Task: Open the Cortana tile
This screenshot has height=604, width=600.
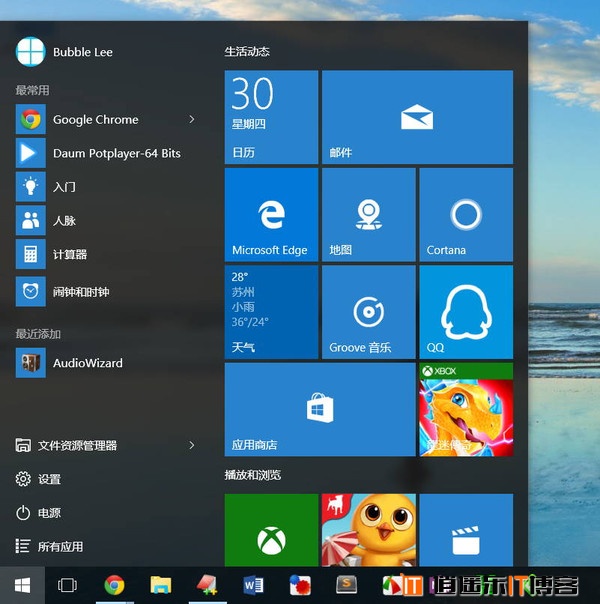Action: [x=466, y=215]
